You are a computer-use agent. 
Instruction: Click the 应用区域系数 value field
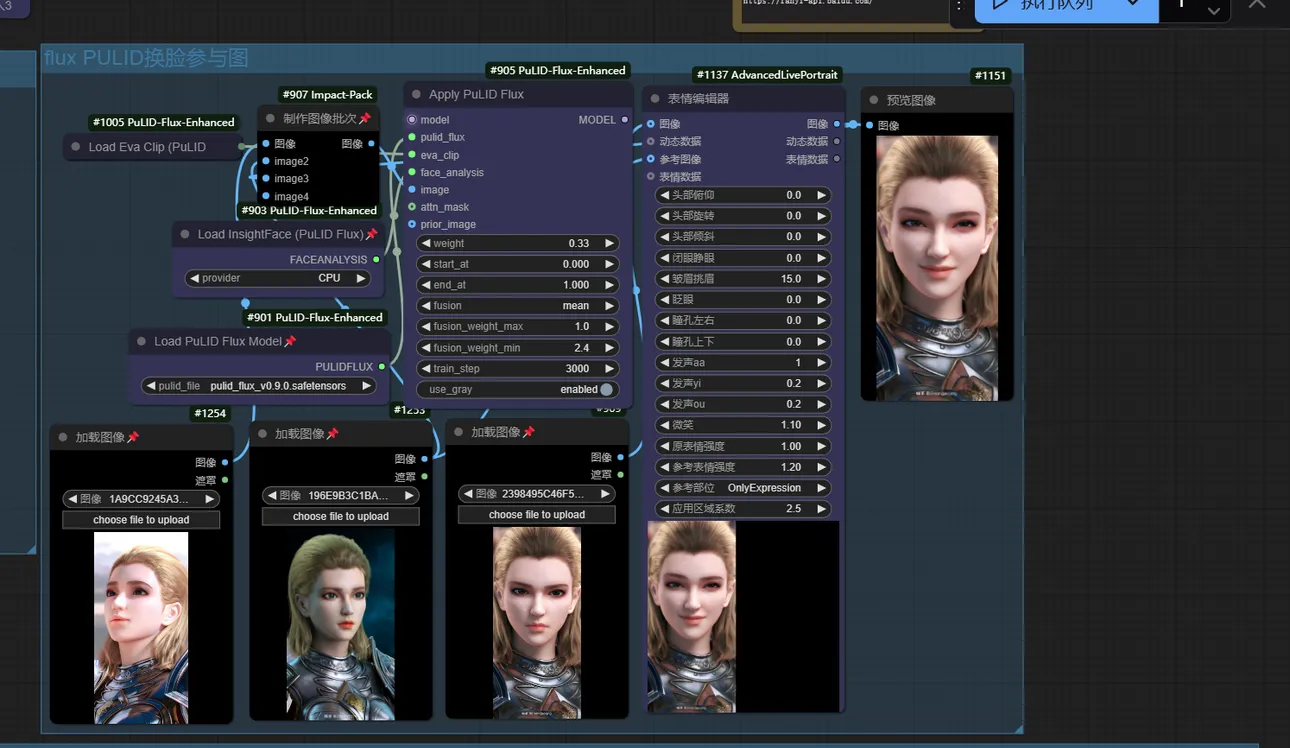coord(743,509)
